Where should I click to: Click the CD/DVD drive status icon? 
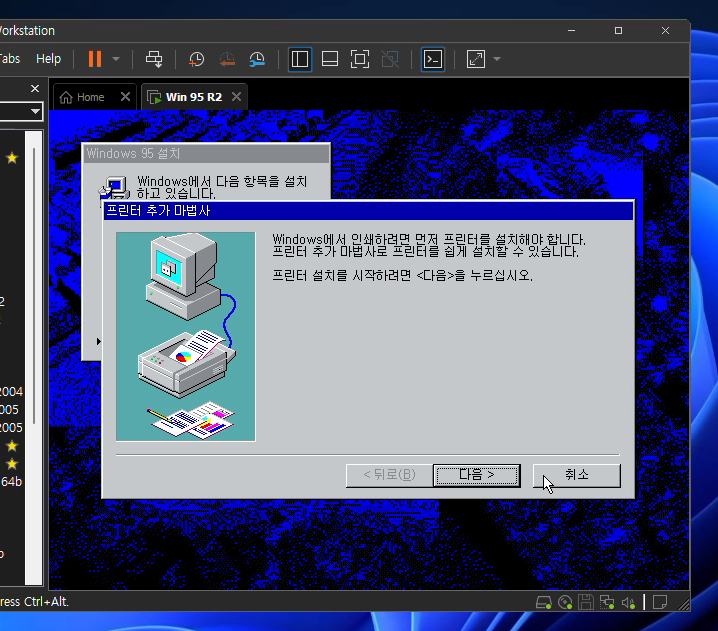[x=565, y=602]
